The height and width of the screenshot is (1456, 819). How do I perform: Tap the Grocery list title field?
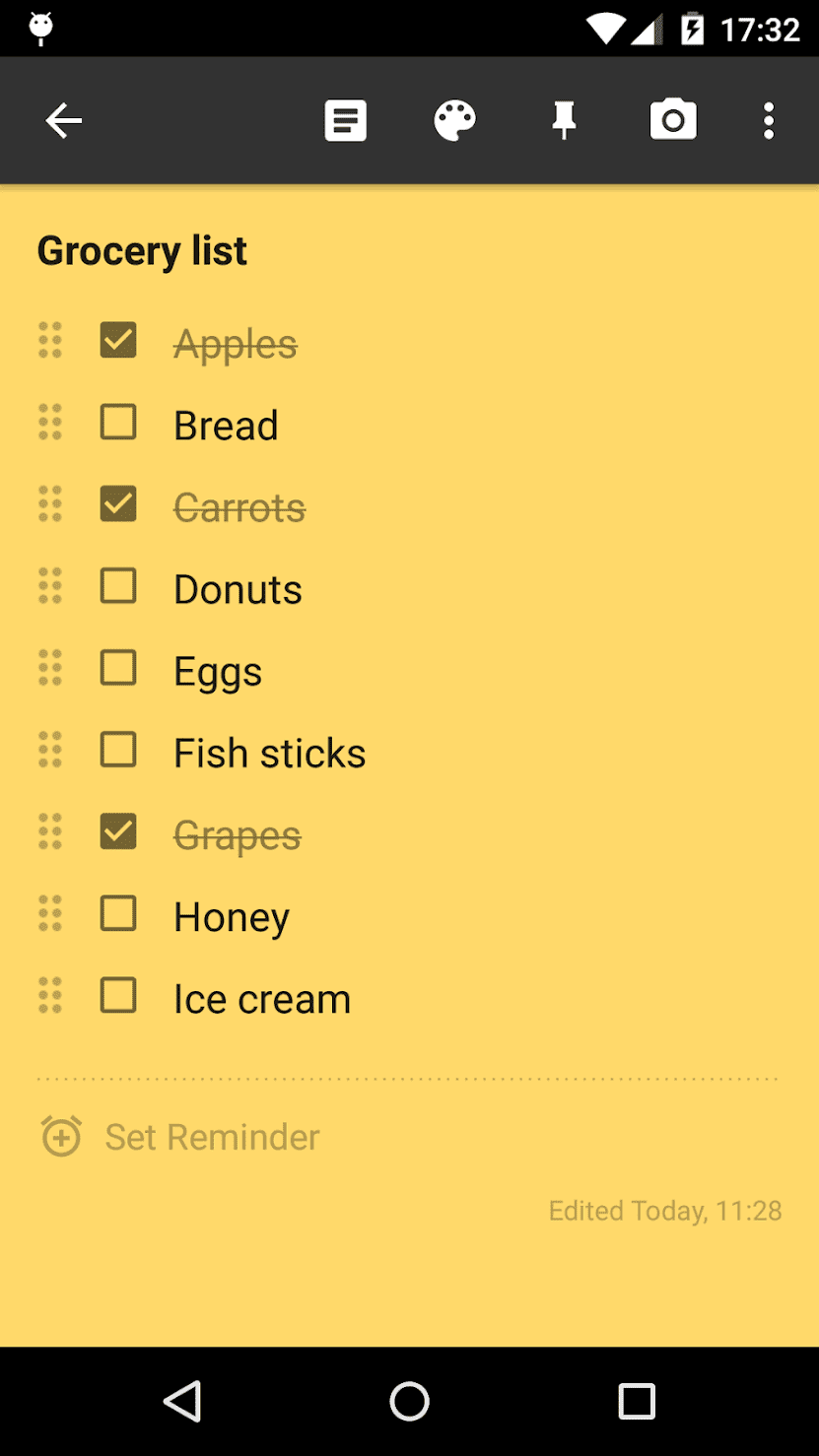(x=142, y=251)
